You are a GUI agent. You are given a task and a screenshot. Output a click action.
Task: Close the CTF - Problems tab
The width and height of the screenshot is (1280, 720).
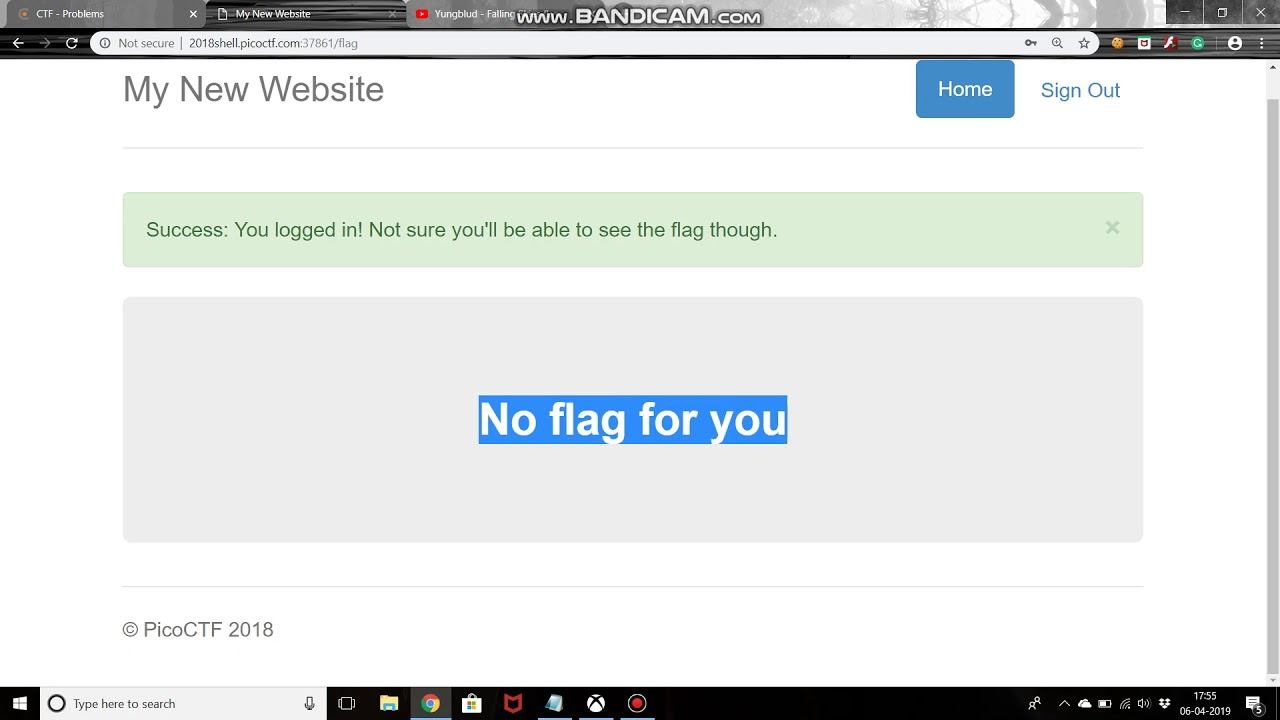click(193, 14)
